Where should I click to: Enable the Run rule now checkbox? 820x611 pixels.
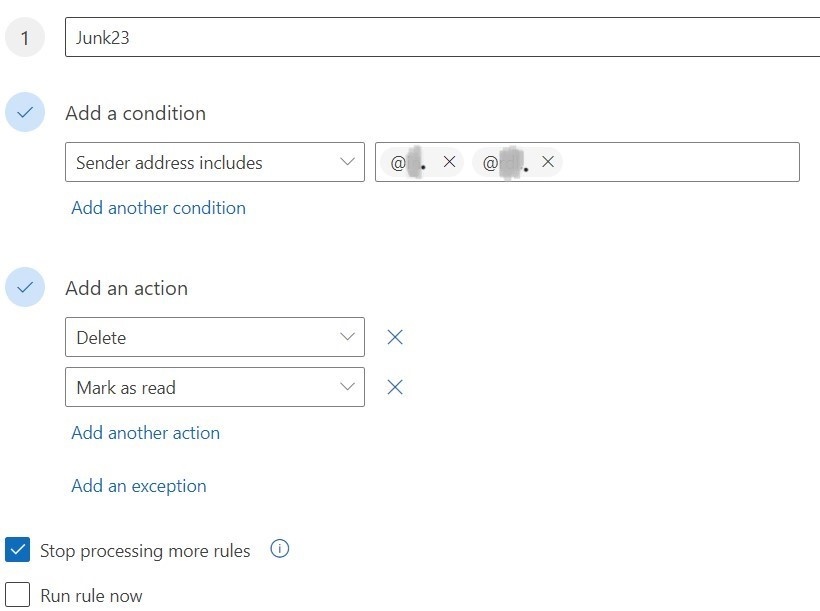17,595
